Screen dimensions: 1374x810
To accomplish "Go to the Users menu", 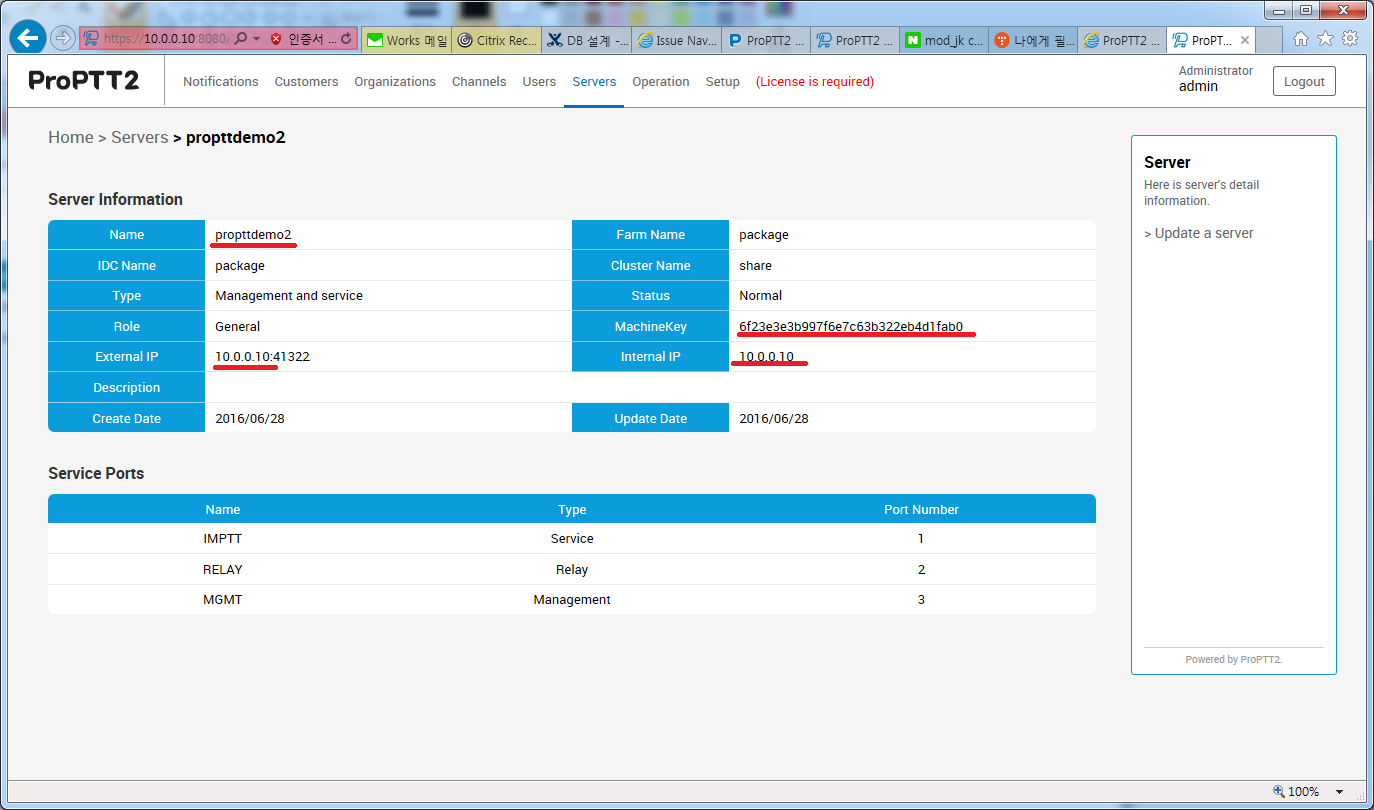I will [x=539, y=82].
